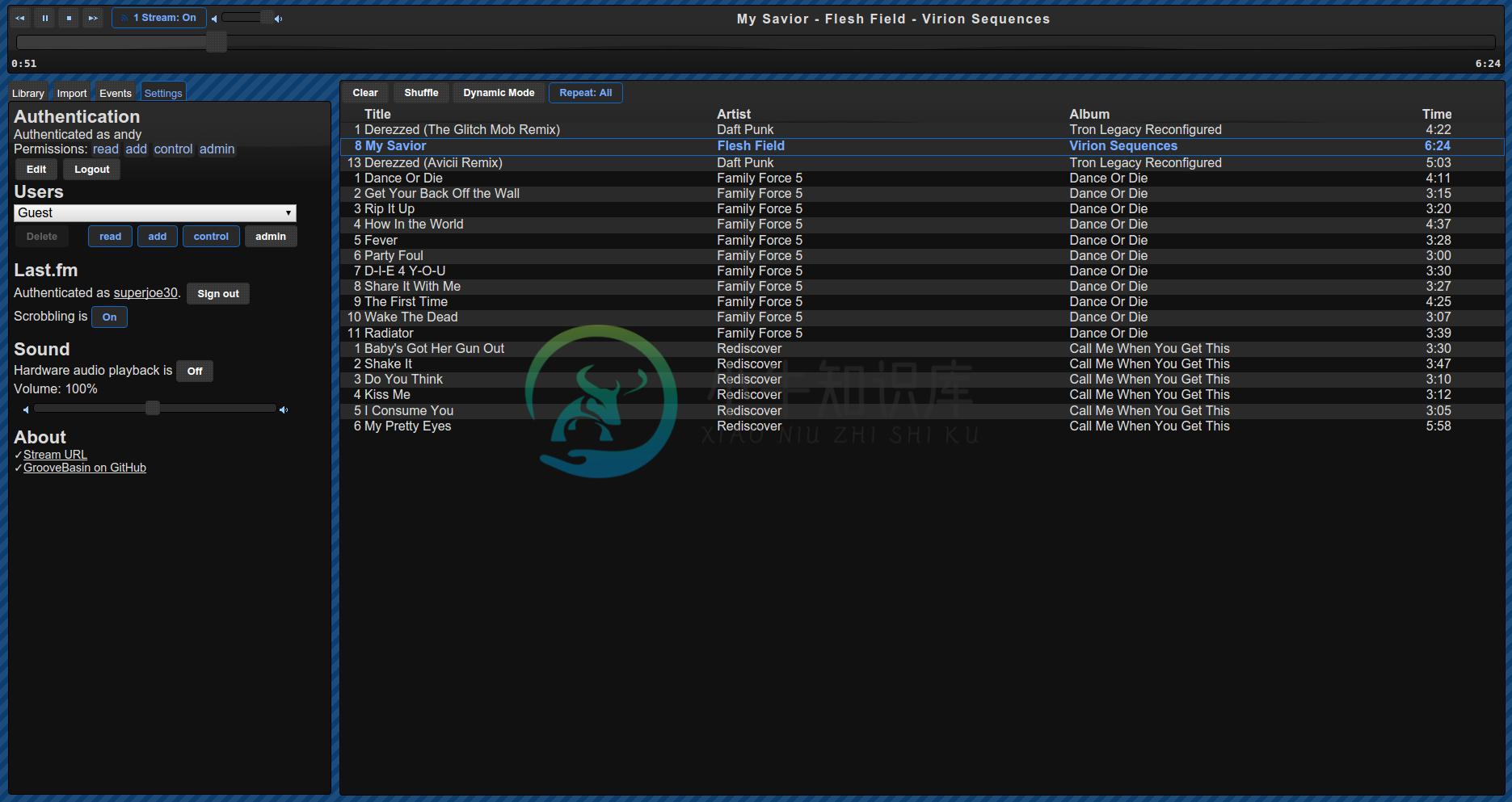Toggle the Guest read permission

tap(110, 237)
